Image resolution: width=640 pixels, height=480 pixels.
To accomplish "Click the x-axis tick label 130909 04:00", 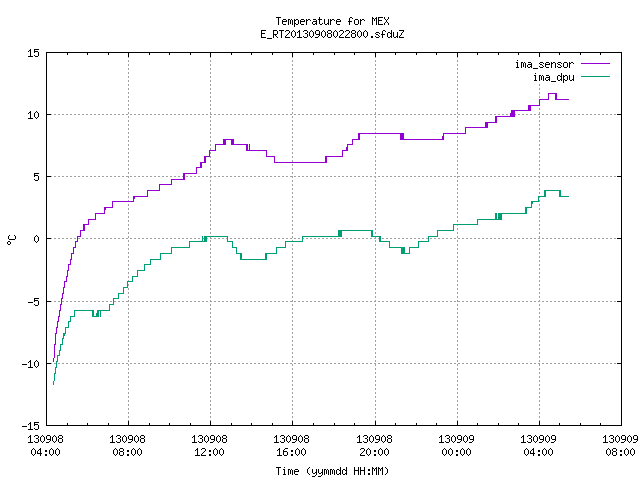I will click(538, 445).
